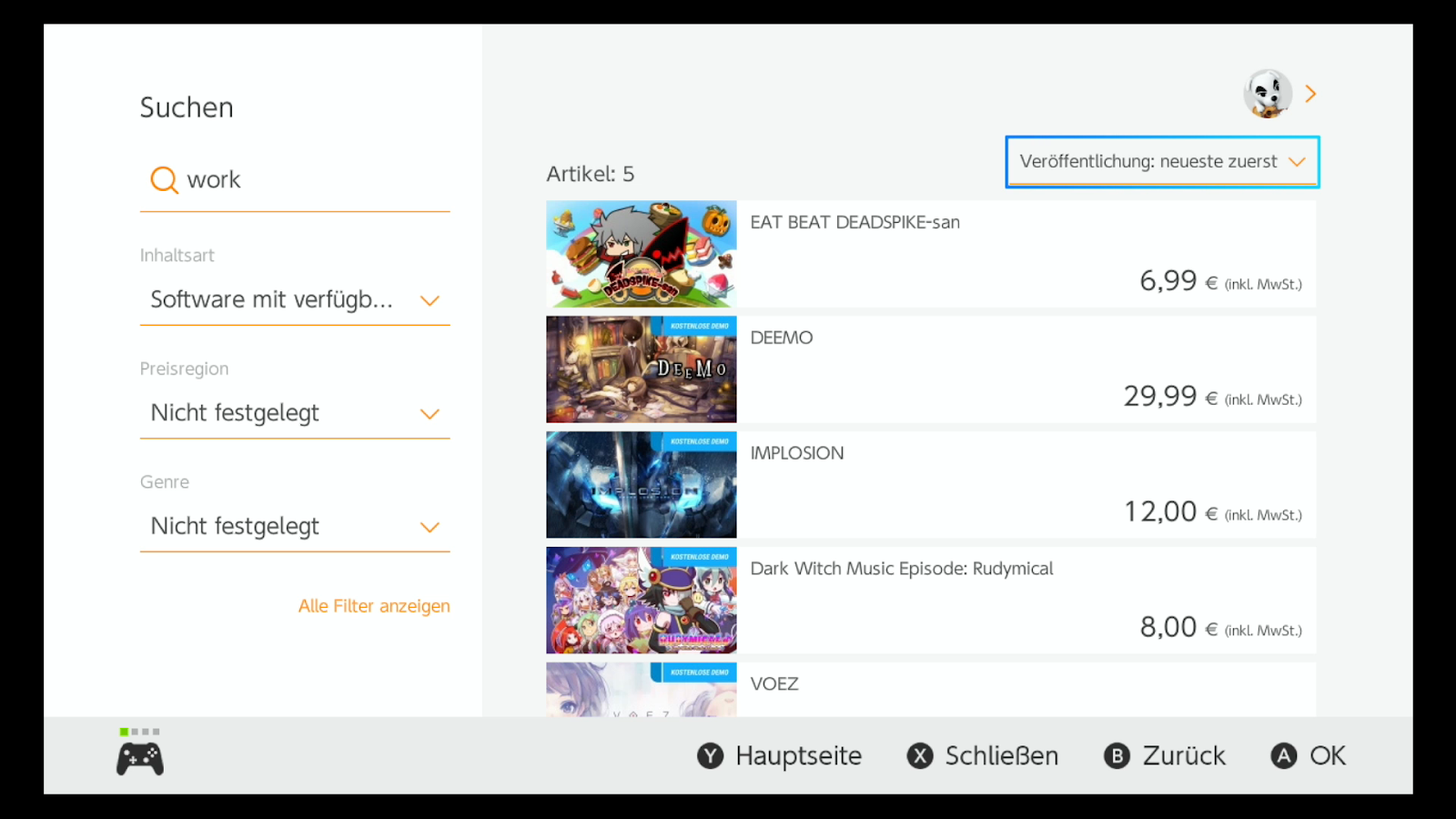Click the B button icon for Zurück
Image resolution: width=1456 pixels, height=819 pixels.
pos(1117,755)
